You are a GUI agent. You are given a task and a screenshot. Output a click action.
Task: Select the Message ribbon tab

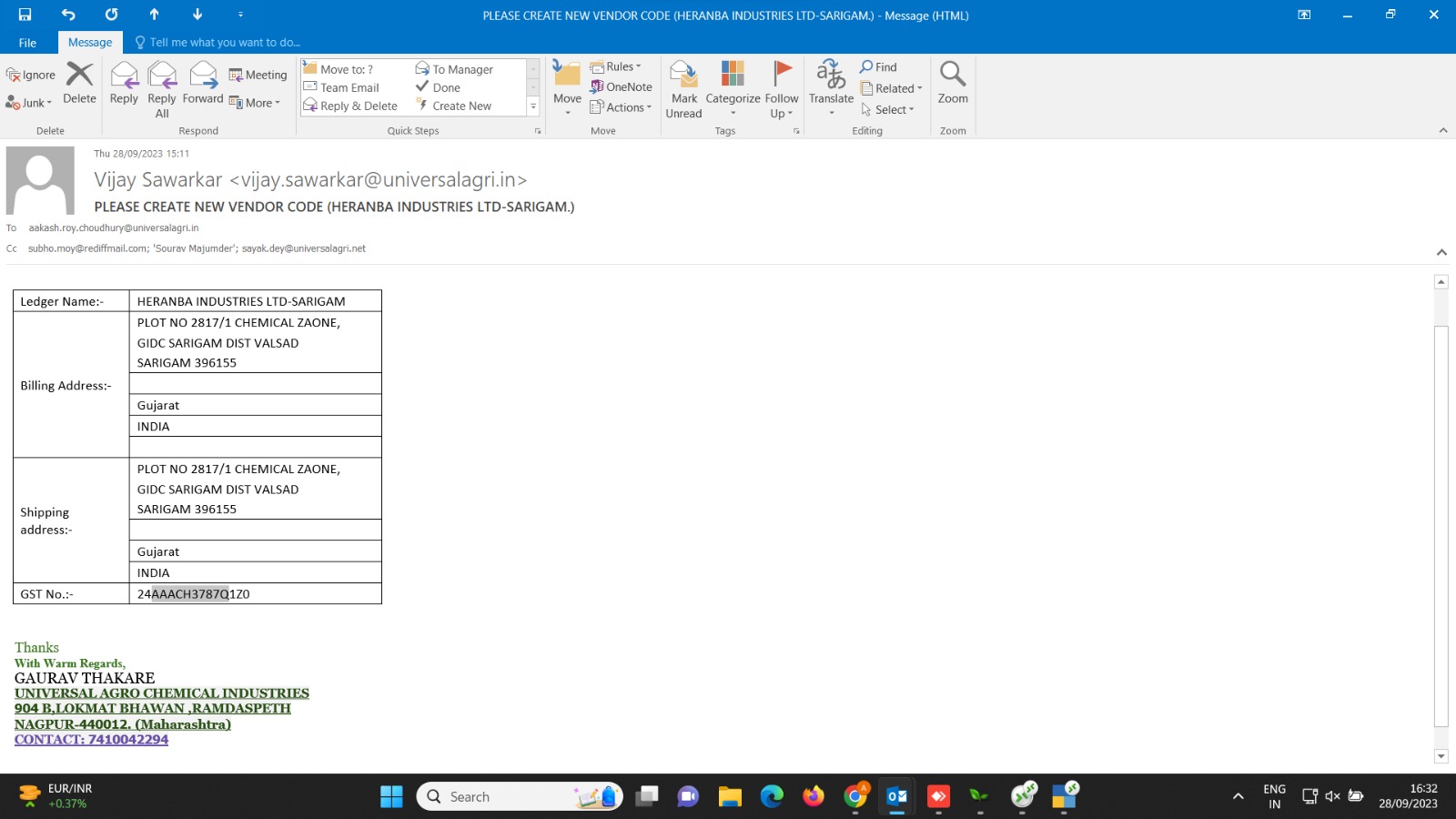[90, 43]
